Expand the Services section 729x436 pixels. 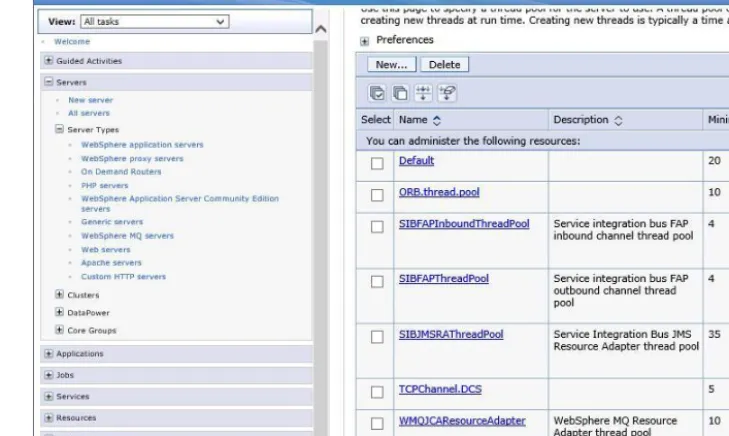coord(48,396)
